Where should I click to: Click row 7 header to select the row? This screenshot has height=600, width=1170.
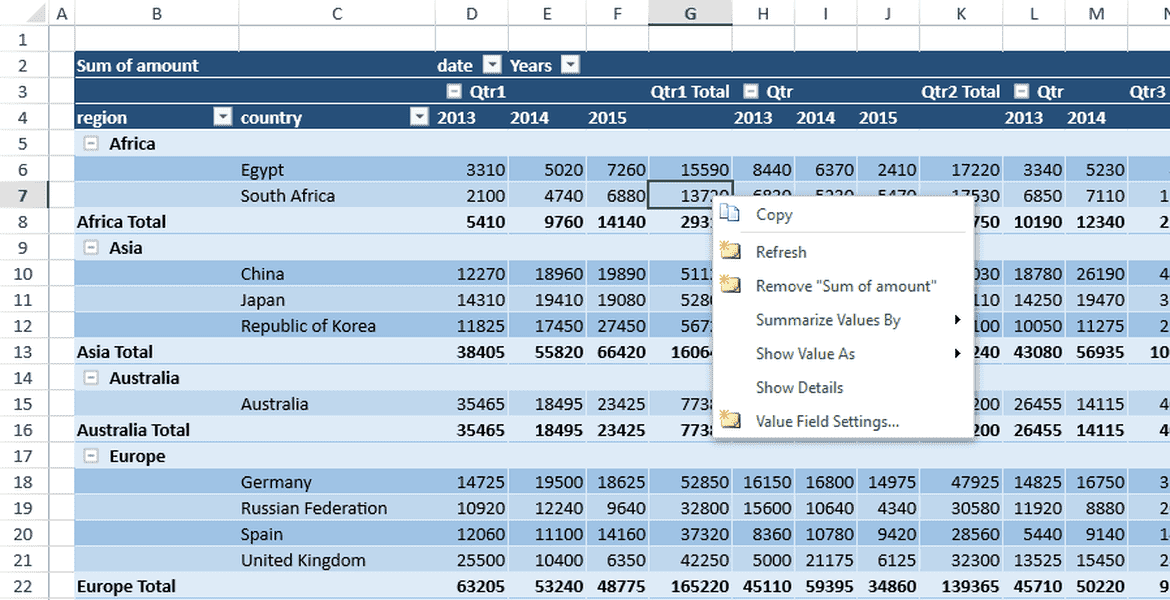[22, 195]
